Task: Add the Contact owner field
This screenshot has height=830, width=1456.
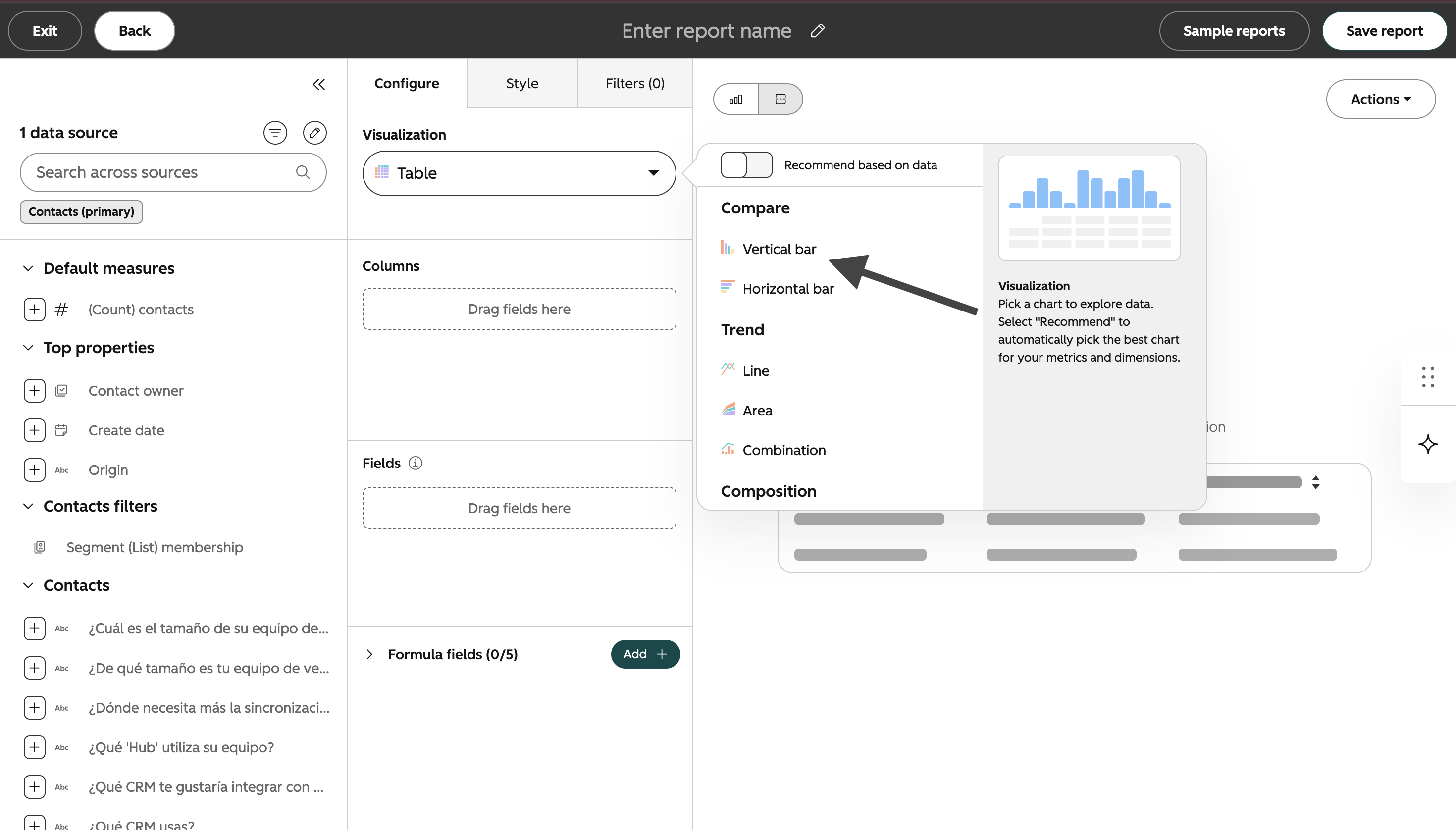Action: tap(35, 391)
